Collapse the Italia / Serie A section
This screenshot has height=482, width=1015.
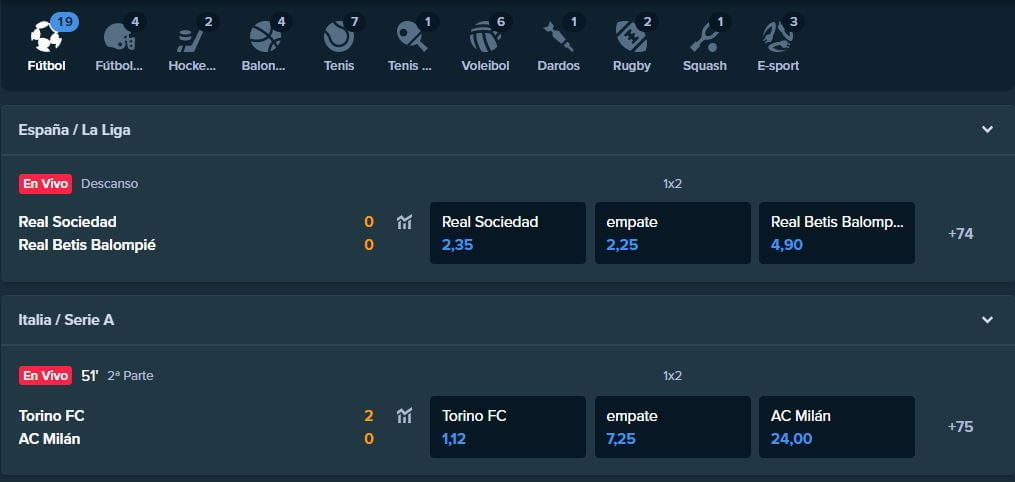coord(987,320)
